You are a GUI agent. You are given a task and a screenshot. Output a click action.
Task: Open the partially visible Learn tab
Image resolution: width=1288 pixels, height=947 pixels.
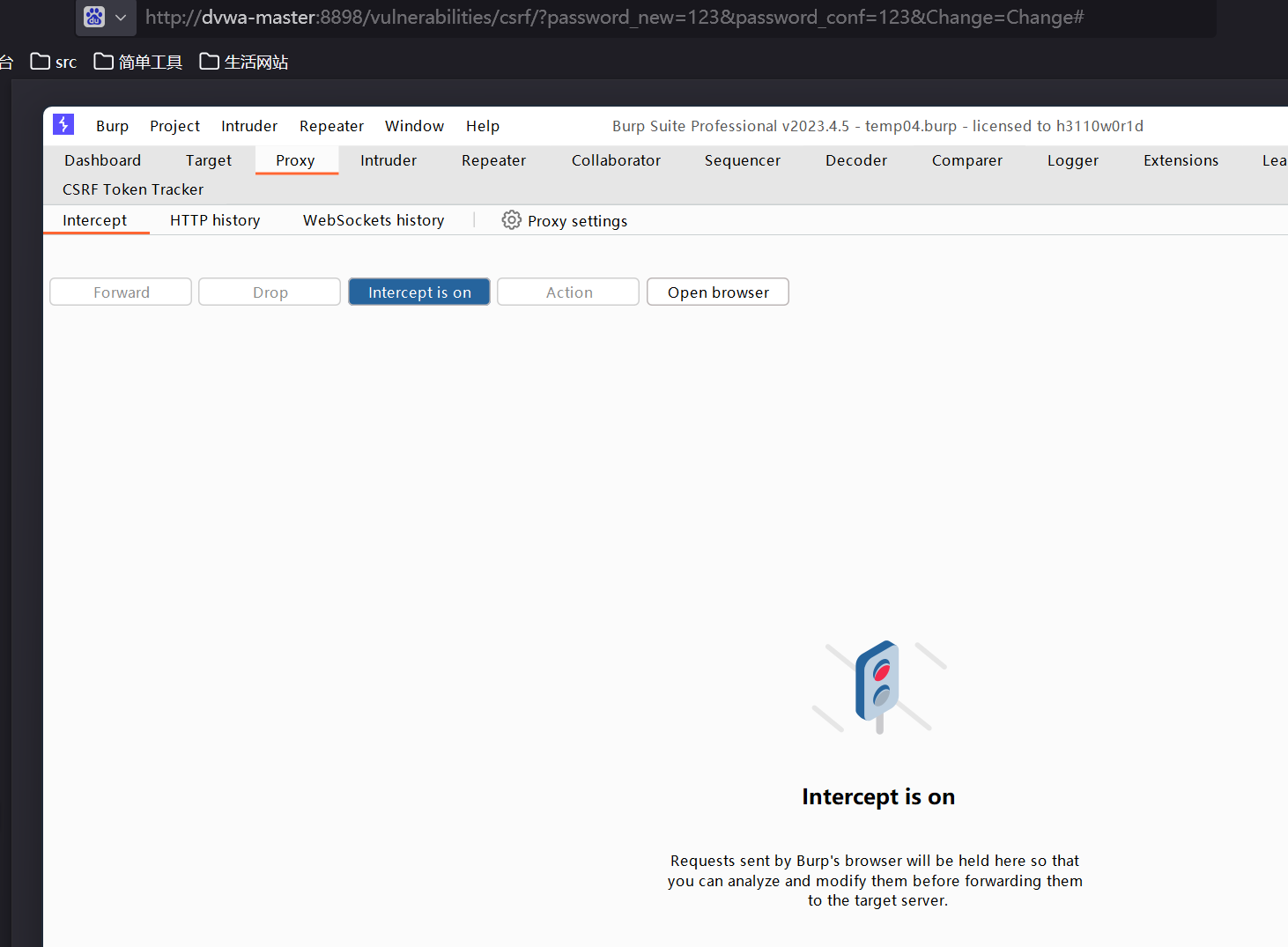[x=1275, y=160]
